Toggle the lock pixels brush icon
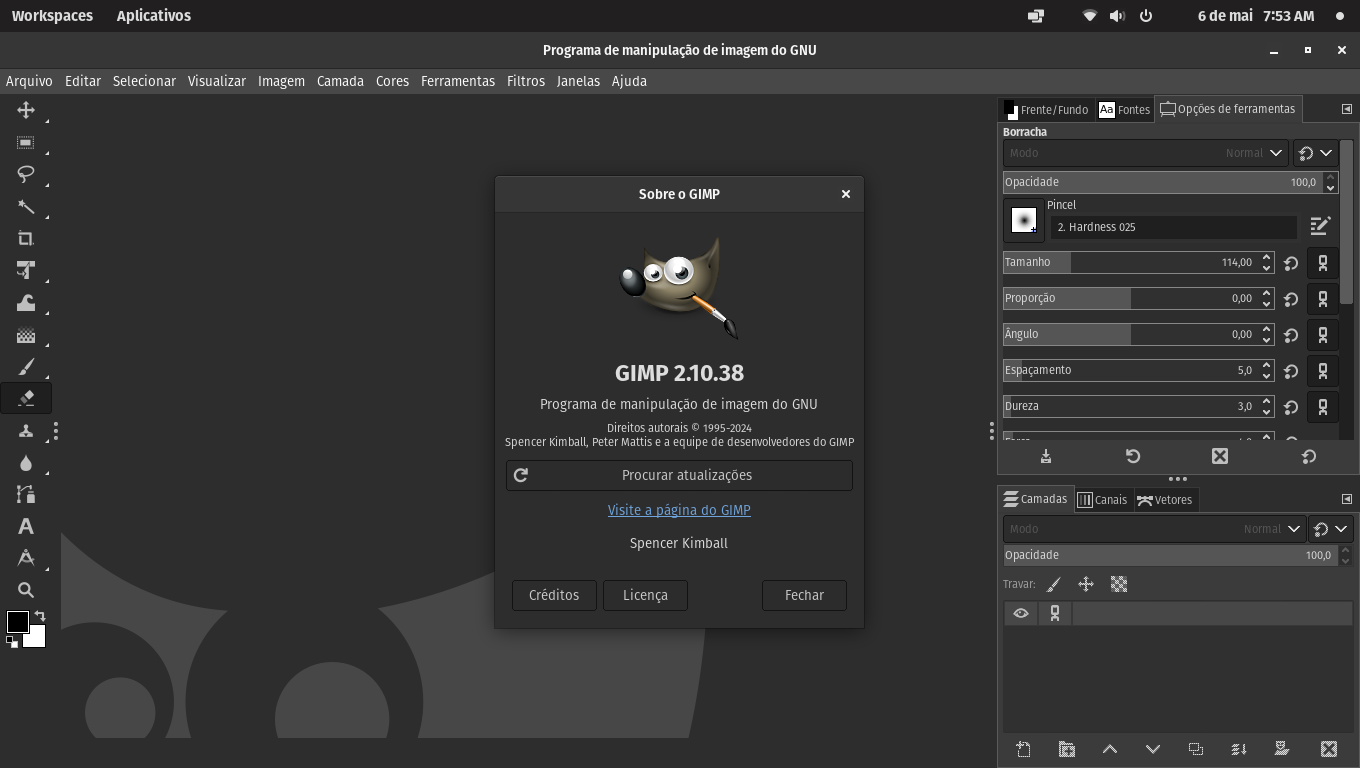The width and height of the screenshot is (1360, 768). [1053, 584]
